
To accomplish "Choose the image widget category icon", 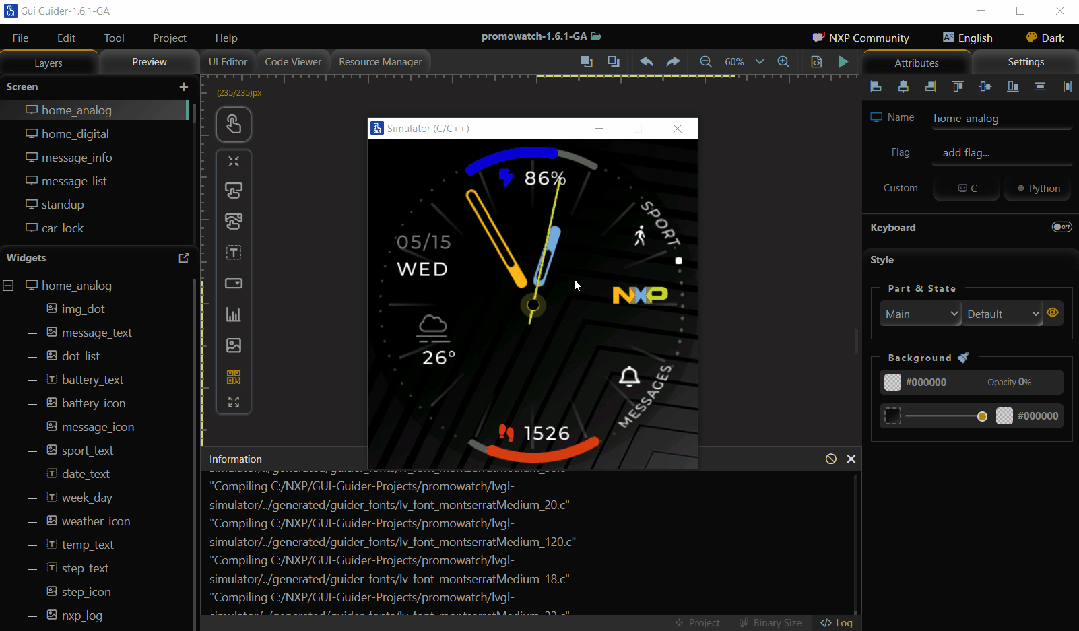I will pos(233,345).
